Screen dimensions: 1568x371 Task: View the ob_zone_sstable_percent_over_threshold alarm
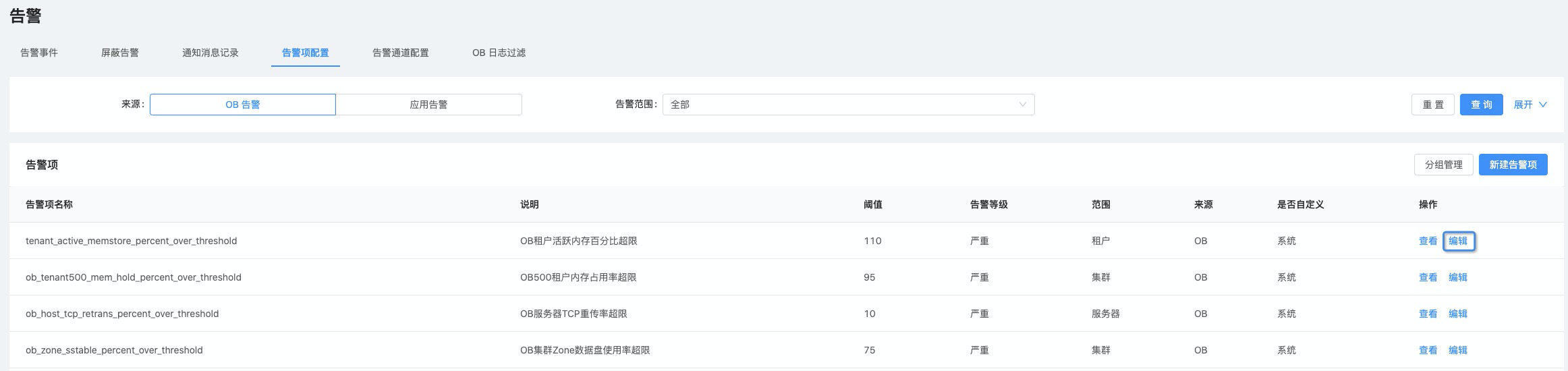click(x=1428, y=350)
